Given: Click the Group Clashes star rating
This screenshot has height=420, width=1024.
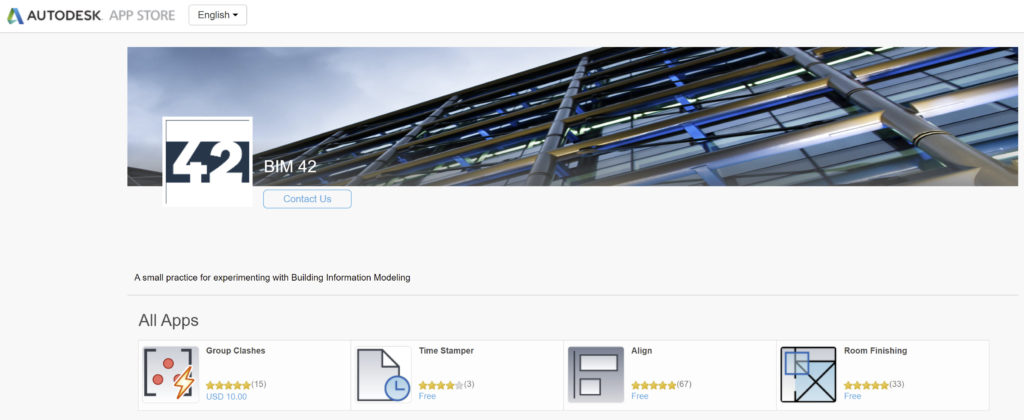Looking at the screenshot, I should coord(228,385).
